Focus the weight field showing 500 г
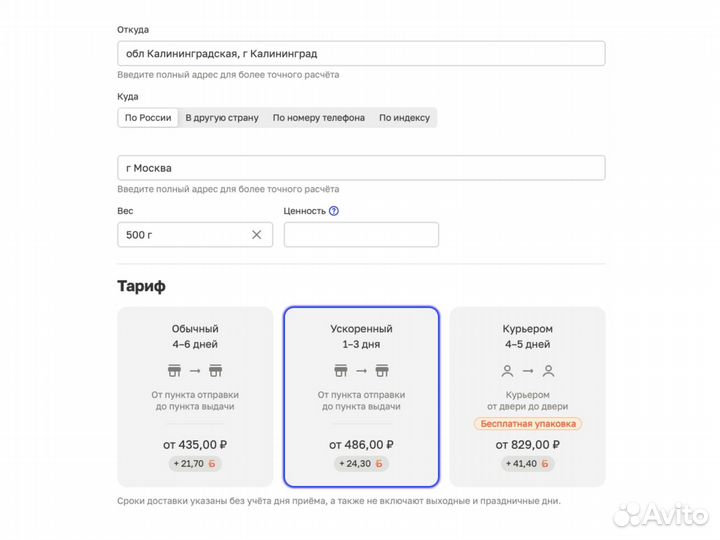Image resolution: width=720 pixels, height=540 pixels. pyautogui.click(x=195, y=235)
